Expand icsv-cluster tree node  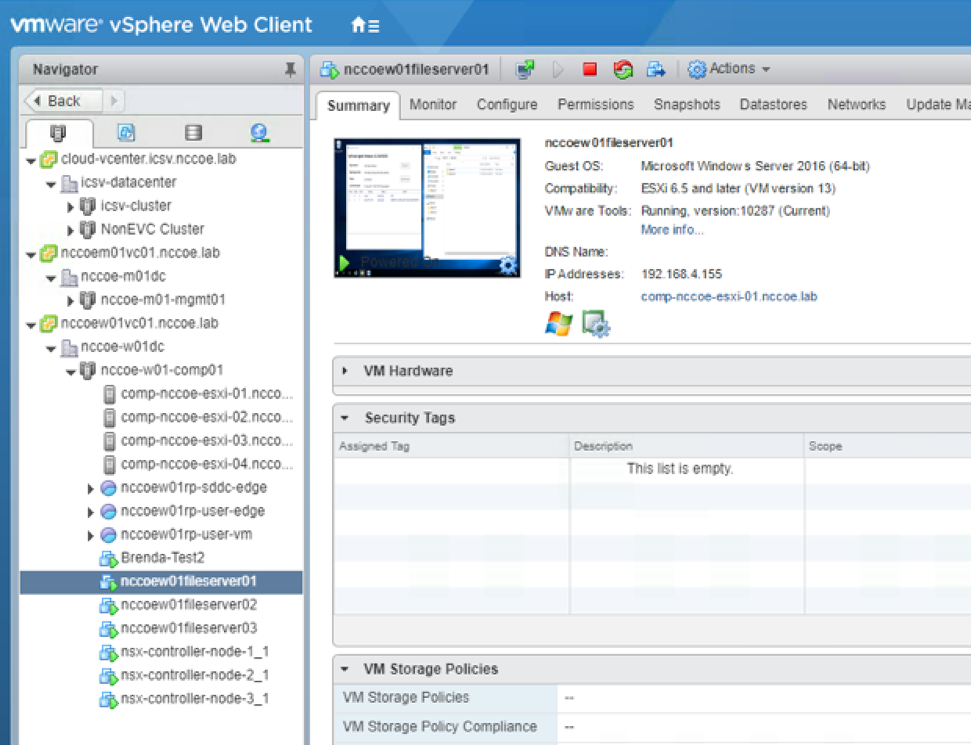click(71, 207)
